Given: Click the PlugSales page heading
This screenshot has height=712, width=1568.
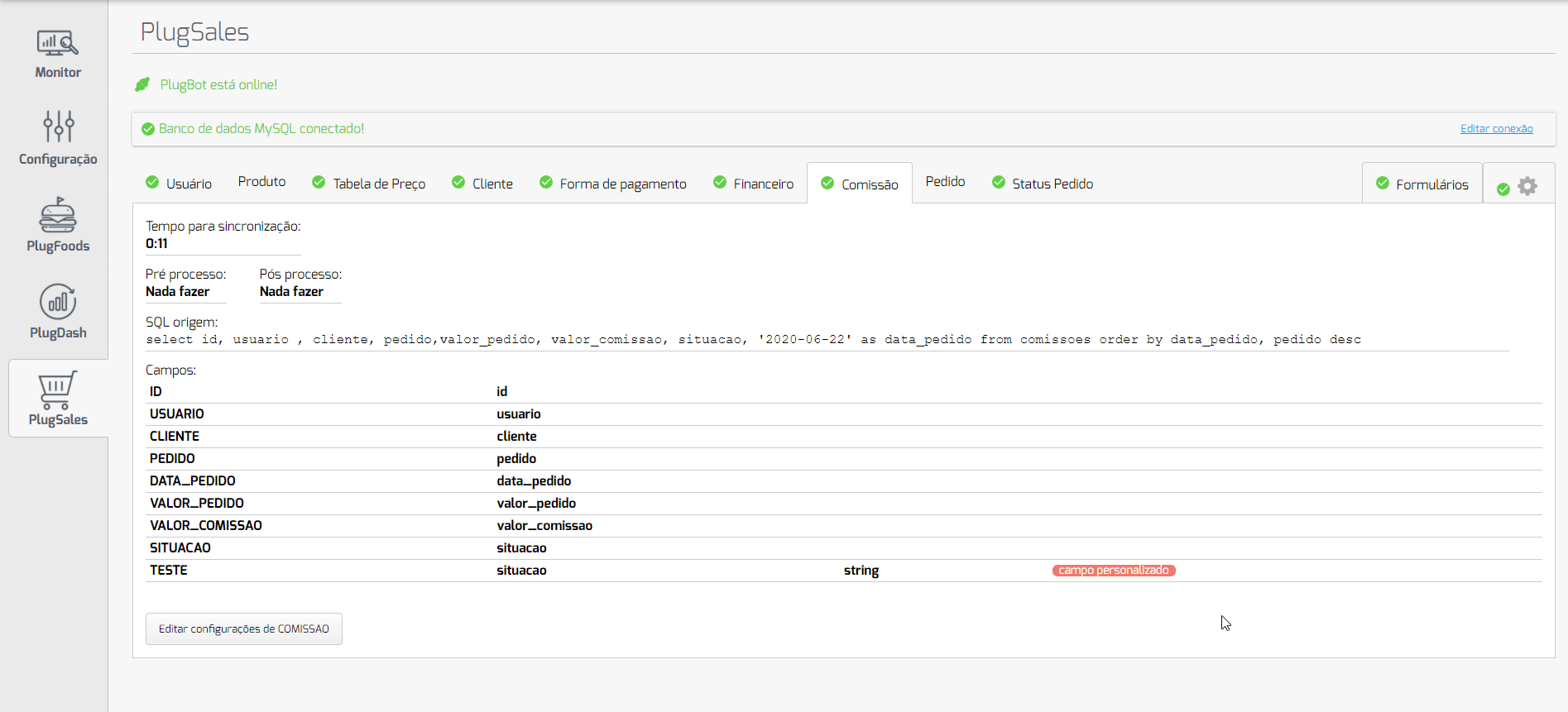Looking at the screenshot, I should tap(194, 32).
